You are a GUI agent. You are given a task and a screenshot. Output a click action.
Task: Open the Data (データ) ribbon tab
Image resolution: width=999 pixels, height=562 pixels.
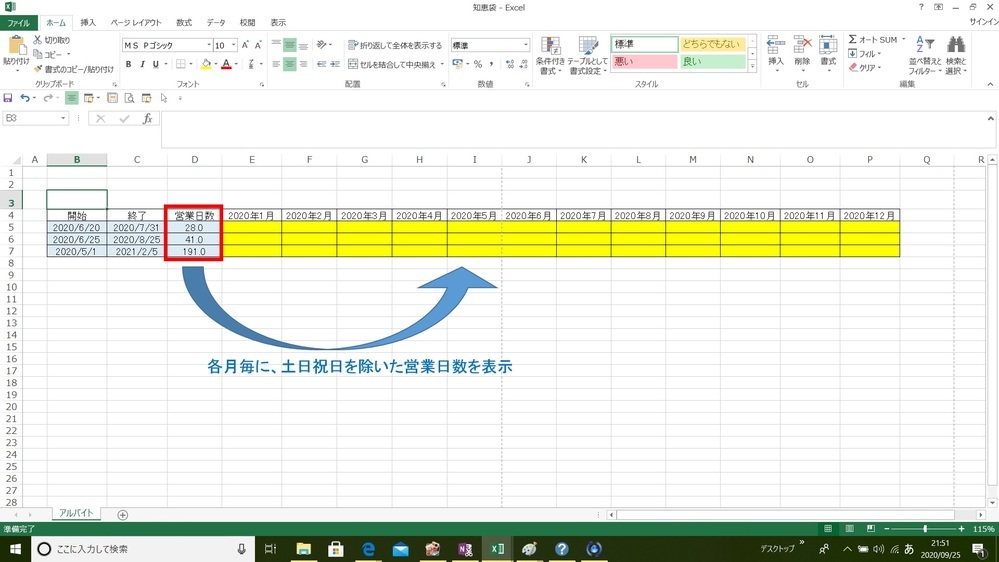(216, 23)
